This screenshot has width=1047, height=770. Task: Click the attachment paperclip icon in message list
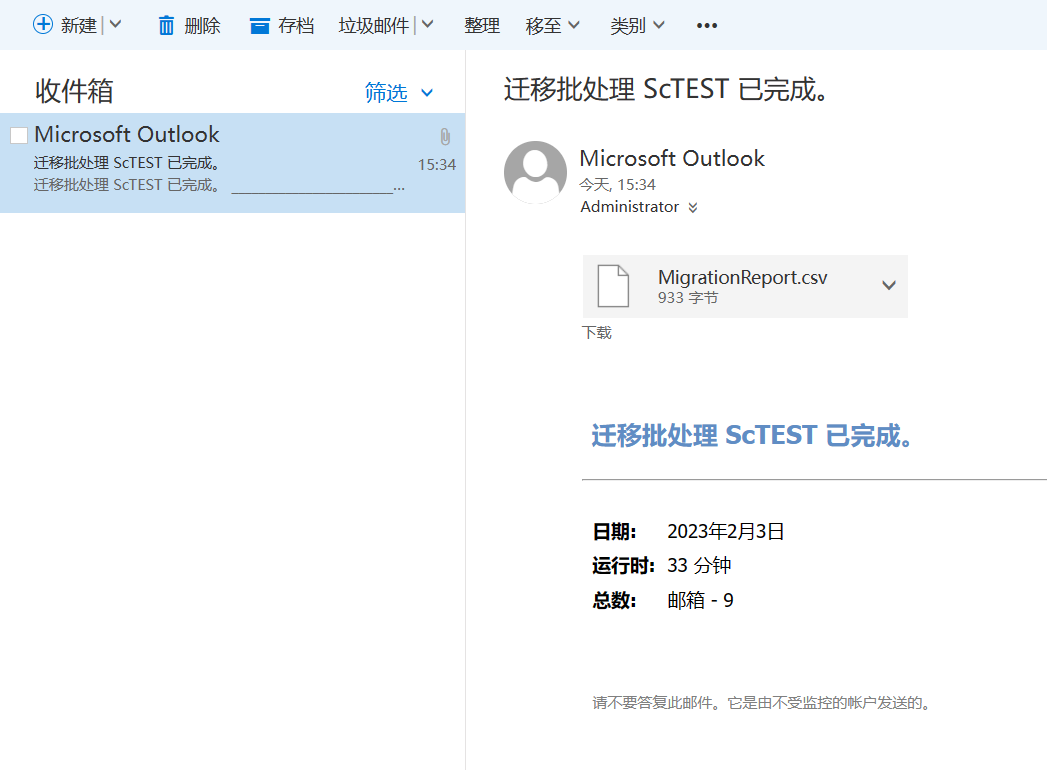445,137
